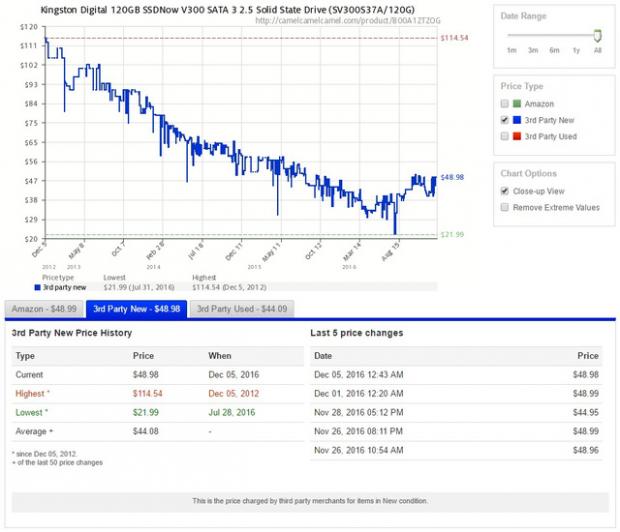Open the Amazon - $48.99 tab
The height and width of the screenshot is (532, 620).
pyautogui.click(x=43, y=309)
